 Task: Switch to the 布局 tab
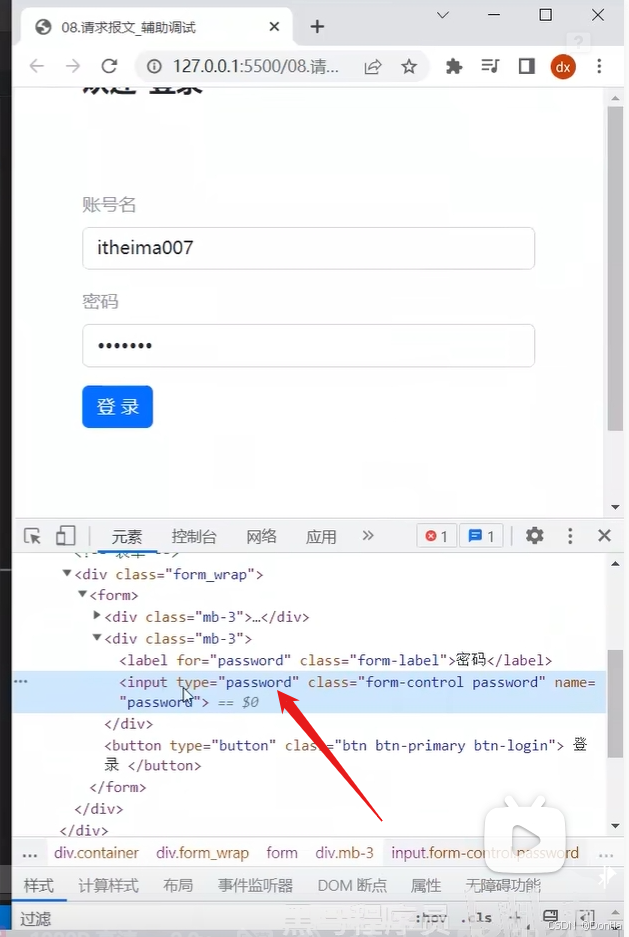pyautogui.click(x=178, y=885)
